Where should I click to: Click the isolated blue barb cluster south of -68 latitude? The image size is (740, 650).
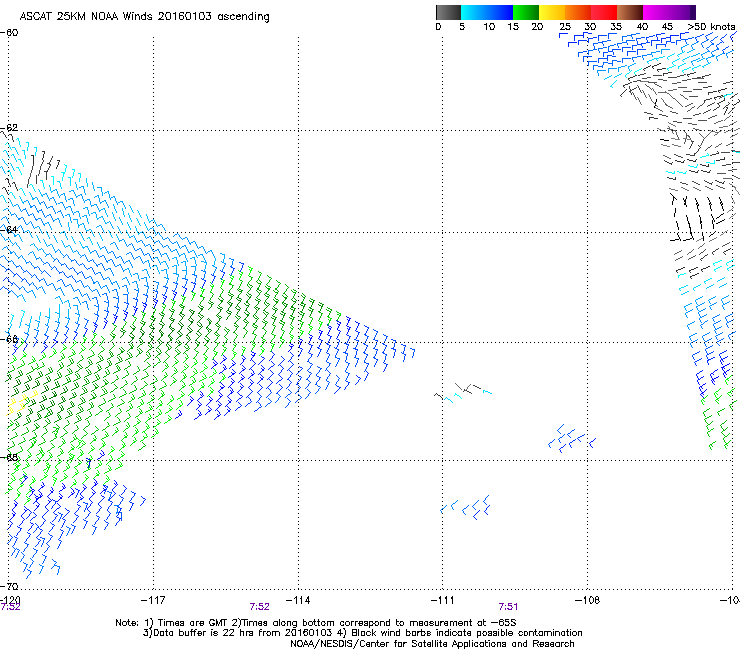(x=466, y=507)
